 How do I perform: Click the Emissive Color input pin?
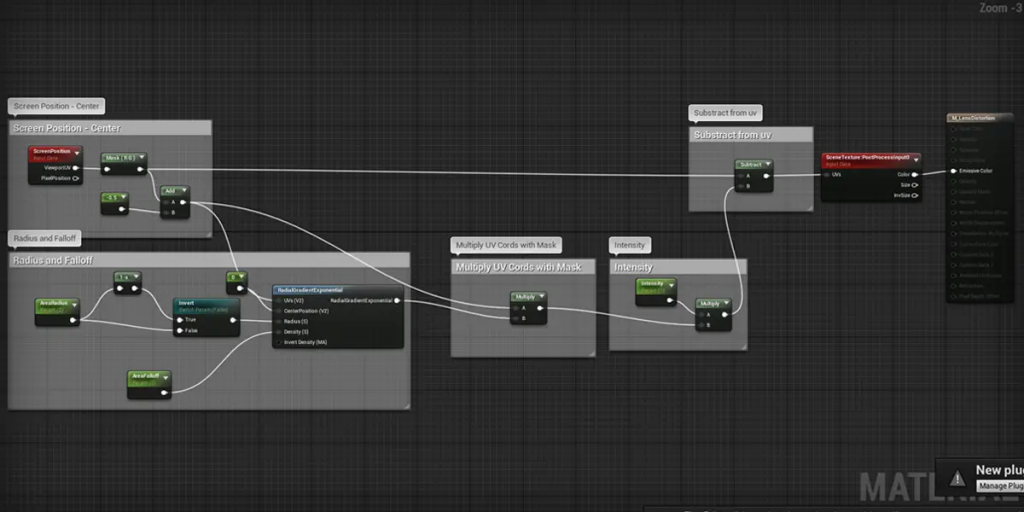point(953,171)
